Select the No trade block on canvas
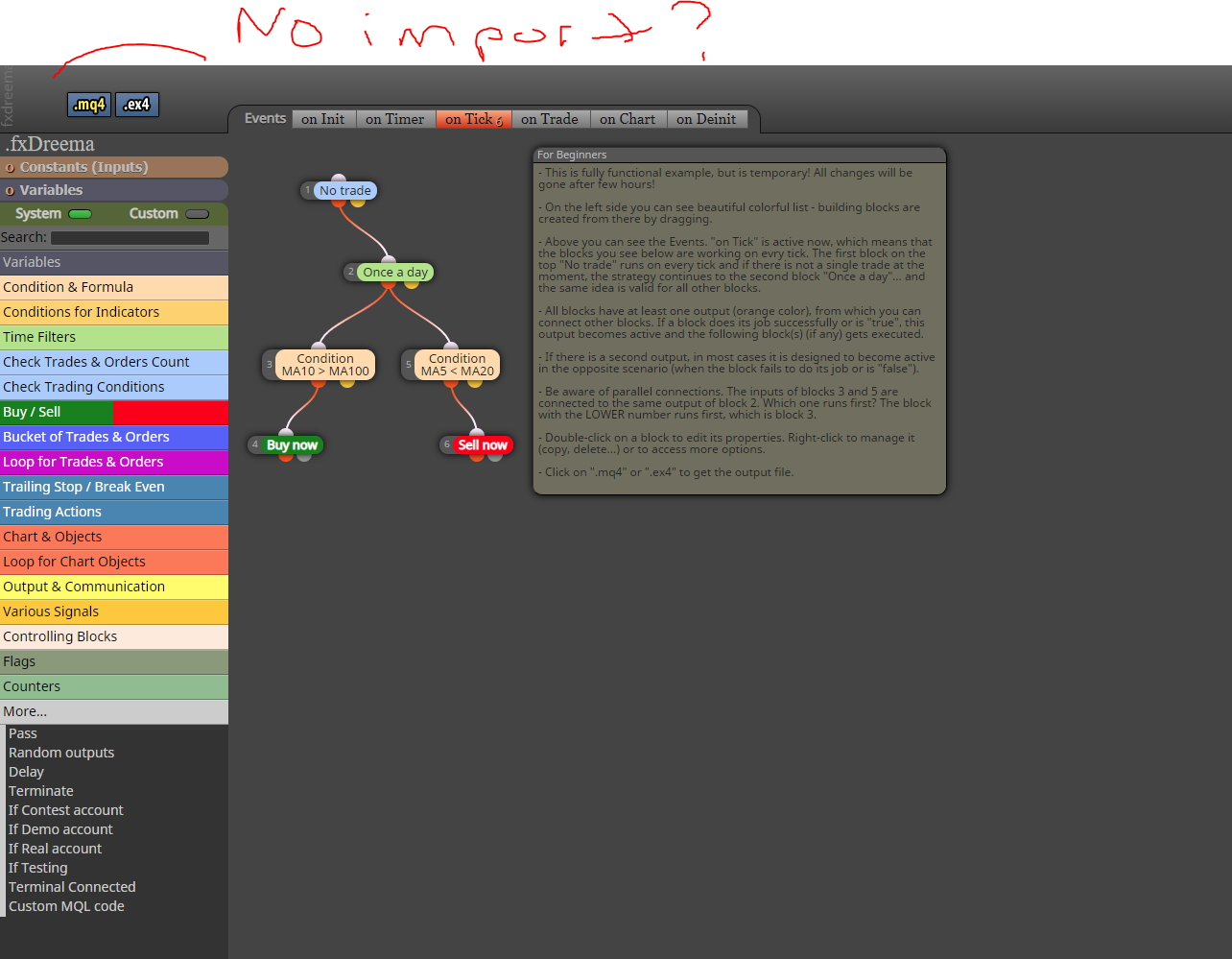The height and width of the screenshot is (959, 1232). point(339,191)
